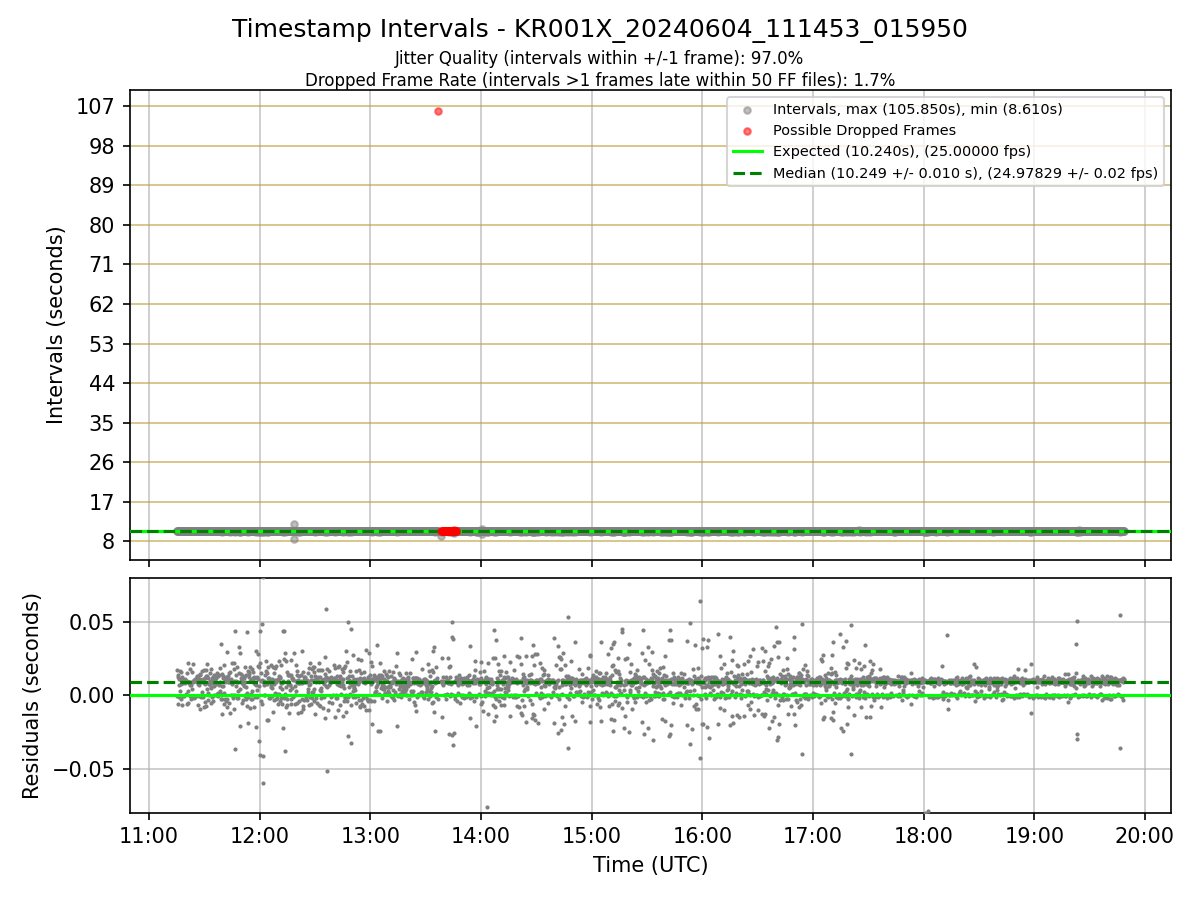Click the gray 'Intervals, max (105.850s)' legend marker

pos(748,109)
